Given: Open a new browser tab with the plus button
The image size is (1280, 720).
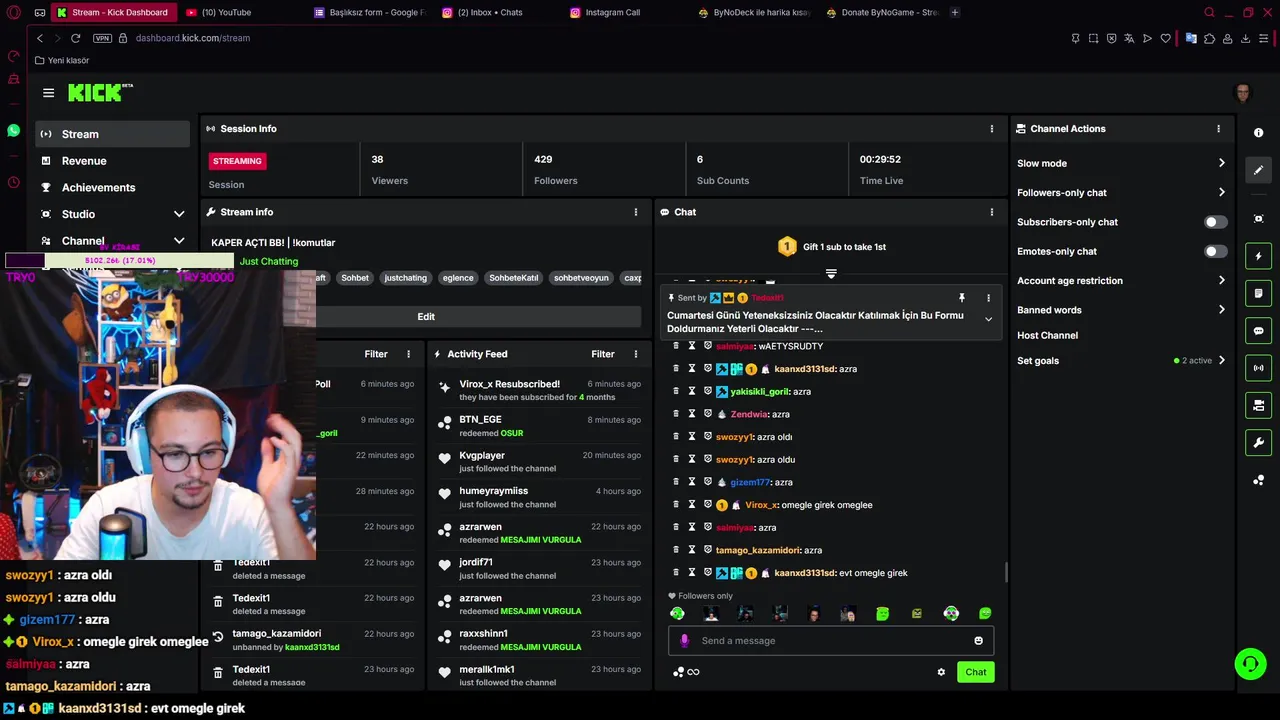Looking at the screenshot, I should 955,13.
